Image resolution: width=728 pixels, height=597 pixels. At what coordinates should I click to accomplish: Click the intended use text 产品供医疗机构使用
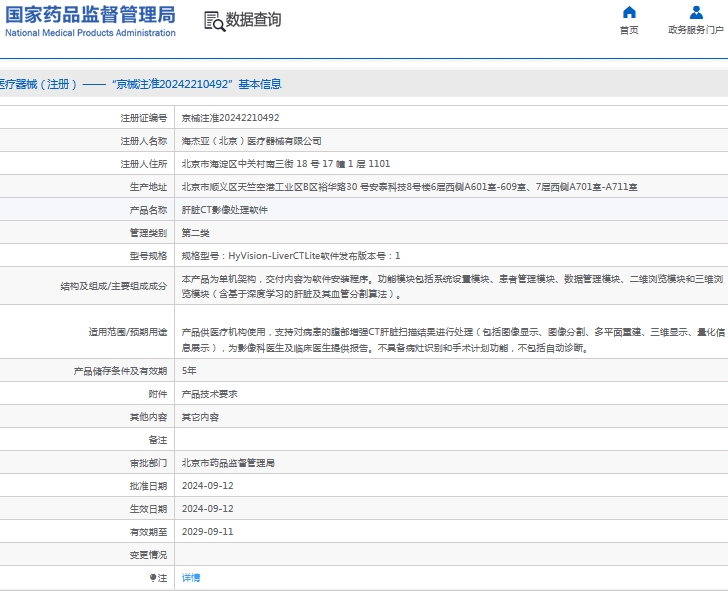453,340
